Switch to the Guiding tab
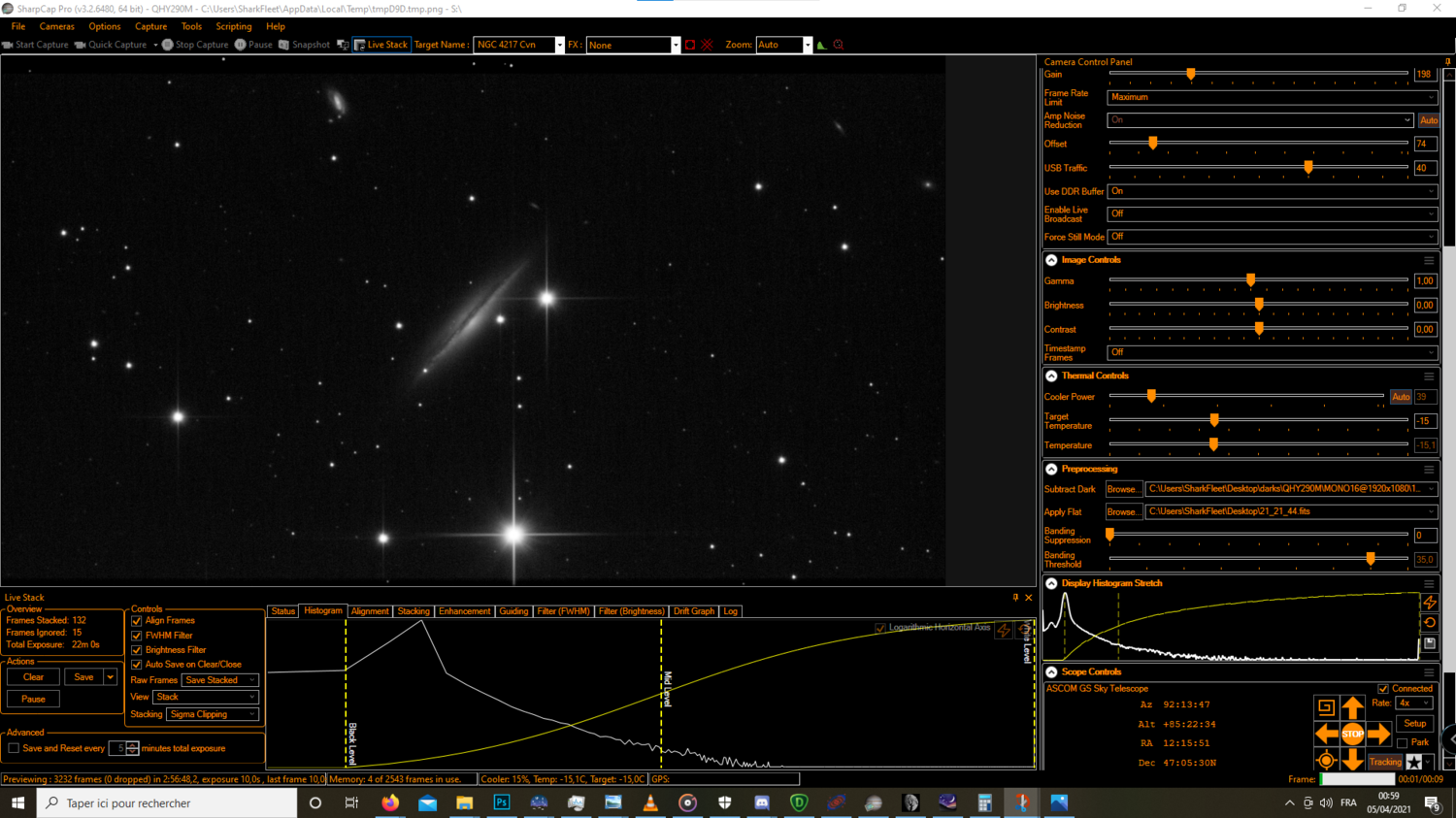 point(513,611)
